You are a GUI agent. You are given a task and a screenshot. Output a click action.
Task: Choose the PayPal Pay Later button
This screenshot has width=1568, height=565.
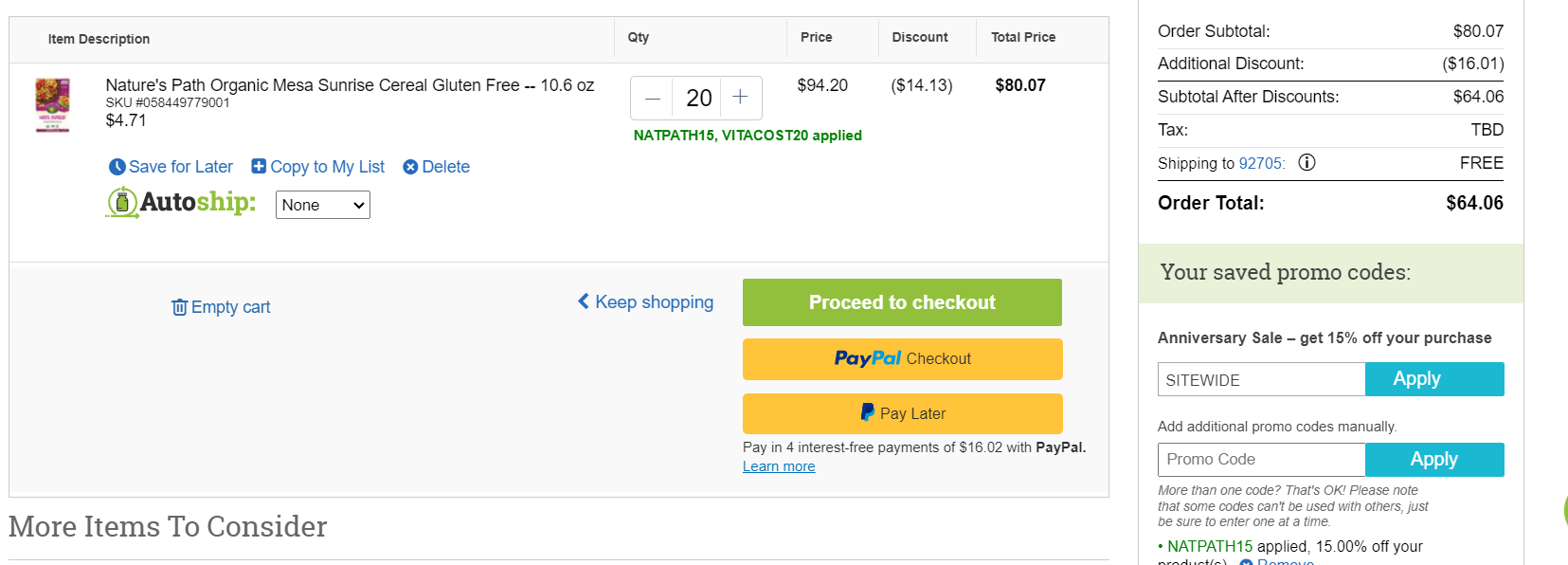(x=902, y=413)
